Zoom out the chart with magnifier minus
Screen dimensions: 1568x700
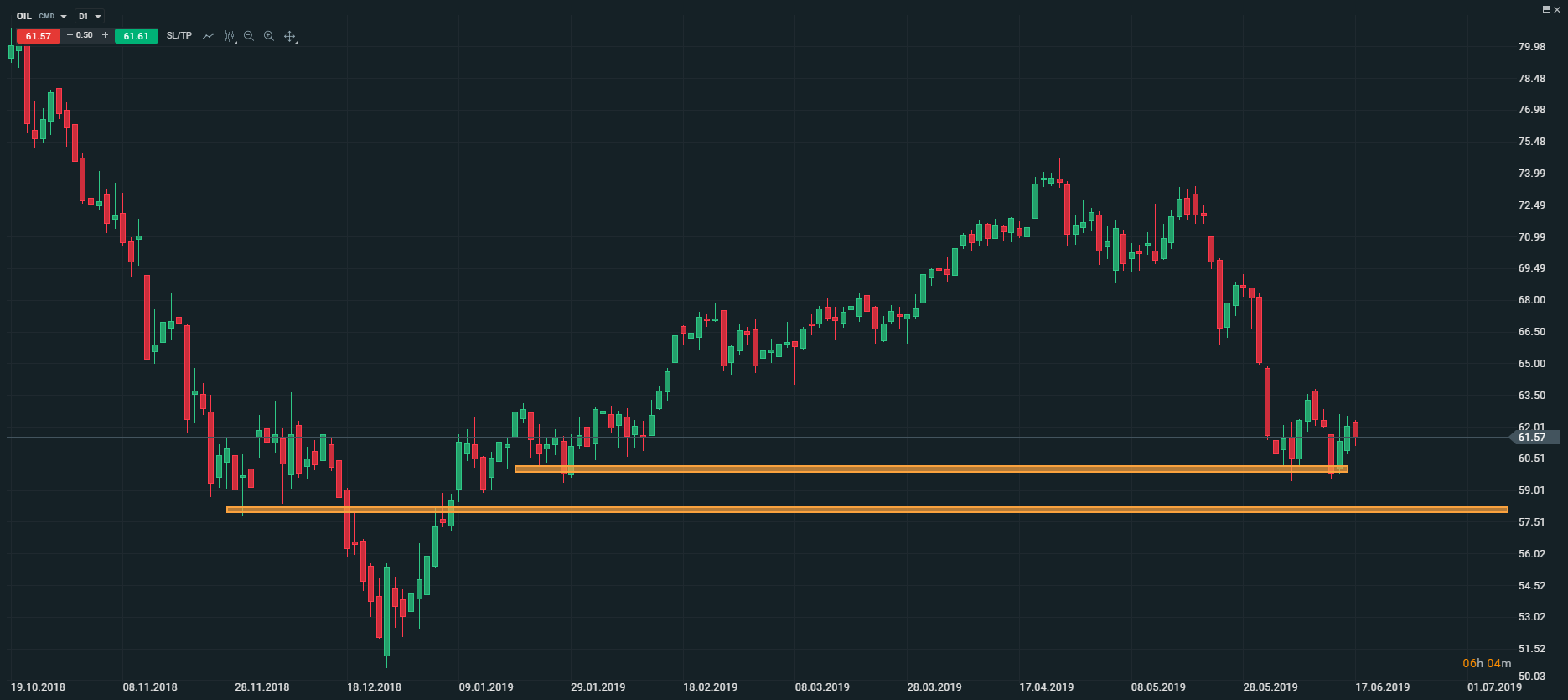pos(249,36)
